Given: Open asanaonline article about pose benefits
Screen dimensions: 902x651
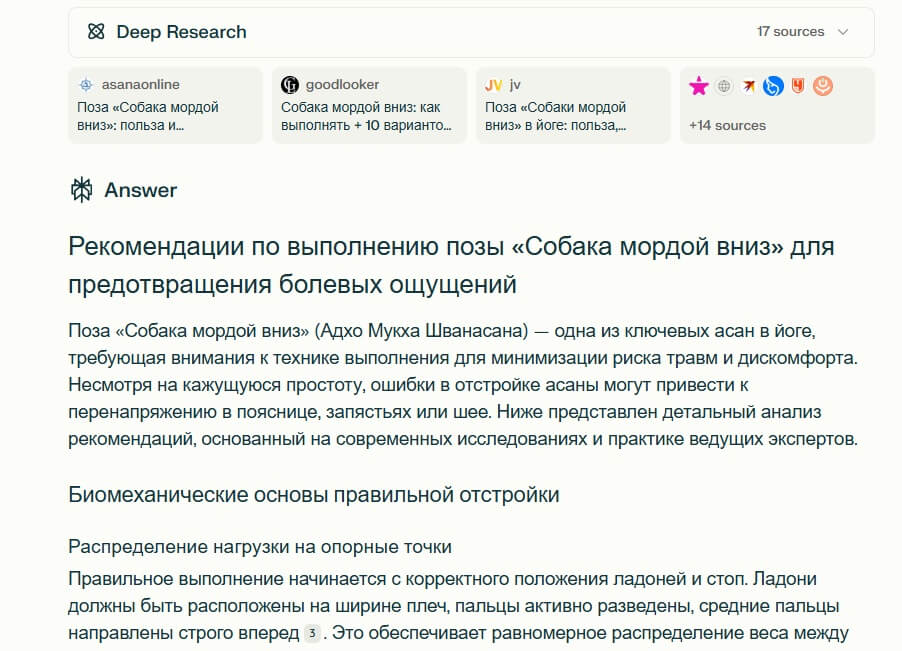Looking at the screenshot, I should click(148, 116).
